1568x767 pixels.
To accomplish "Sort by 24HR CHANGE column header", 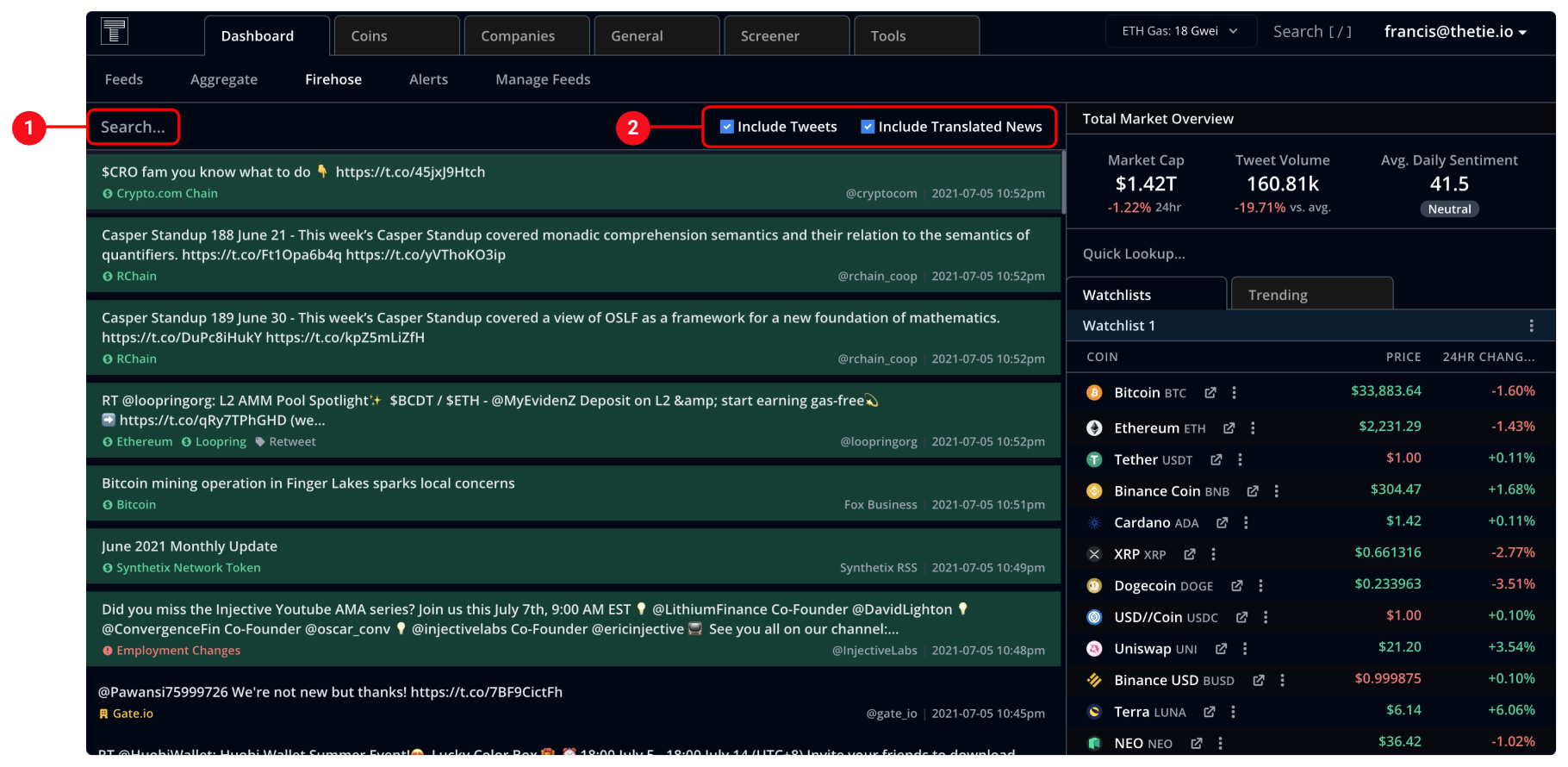I will [x=1489, y=357].
